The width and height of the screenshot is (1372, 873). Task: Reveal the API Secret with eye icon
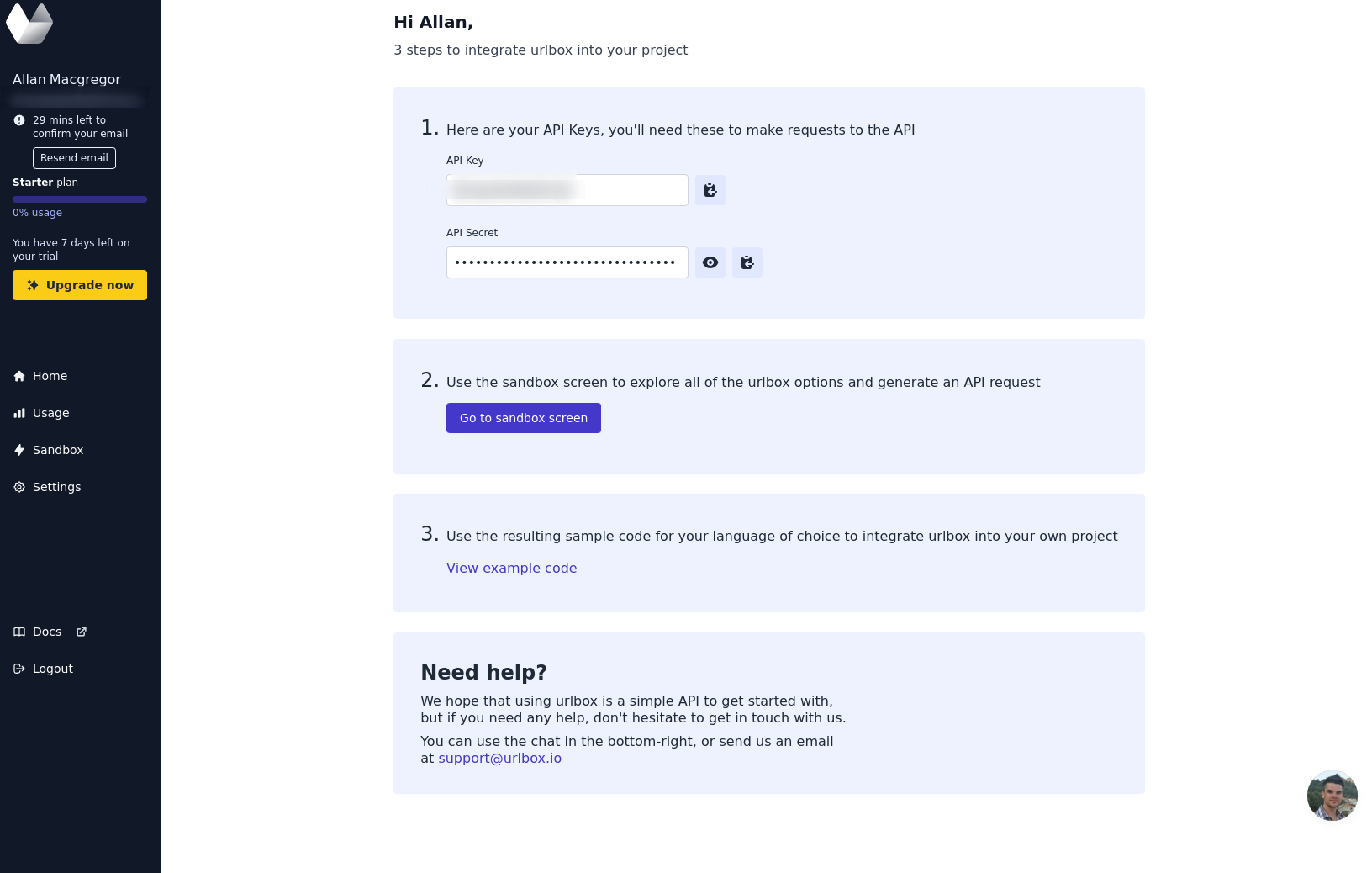[710, 262]
